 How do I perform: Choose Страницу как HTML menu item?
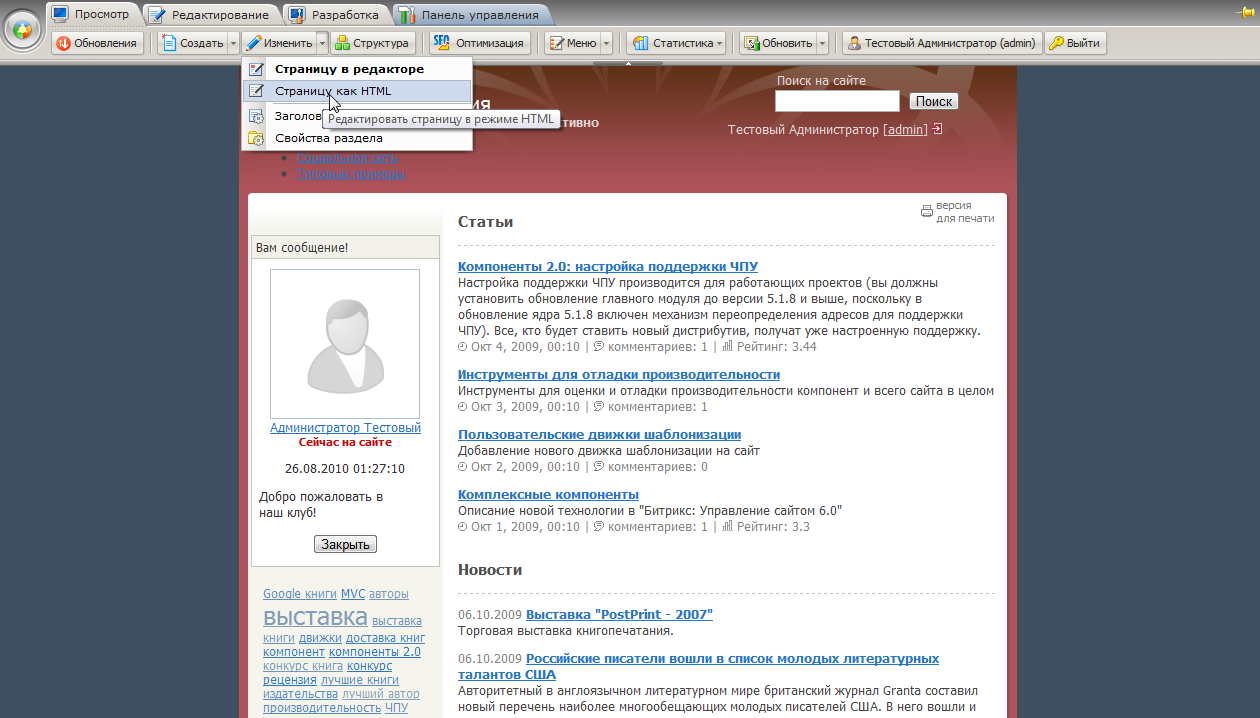[357, 91]
